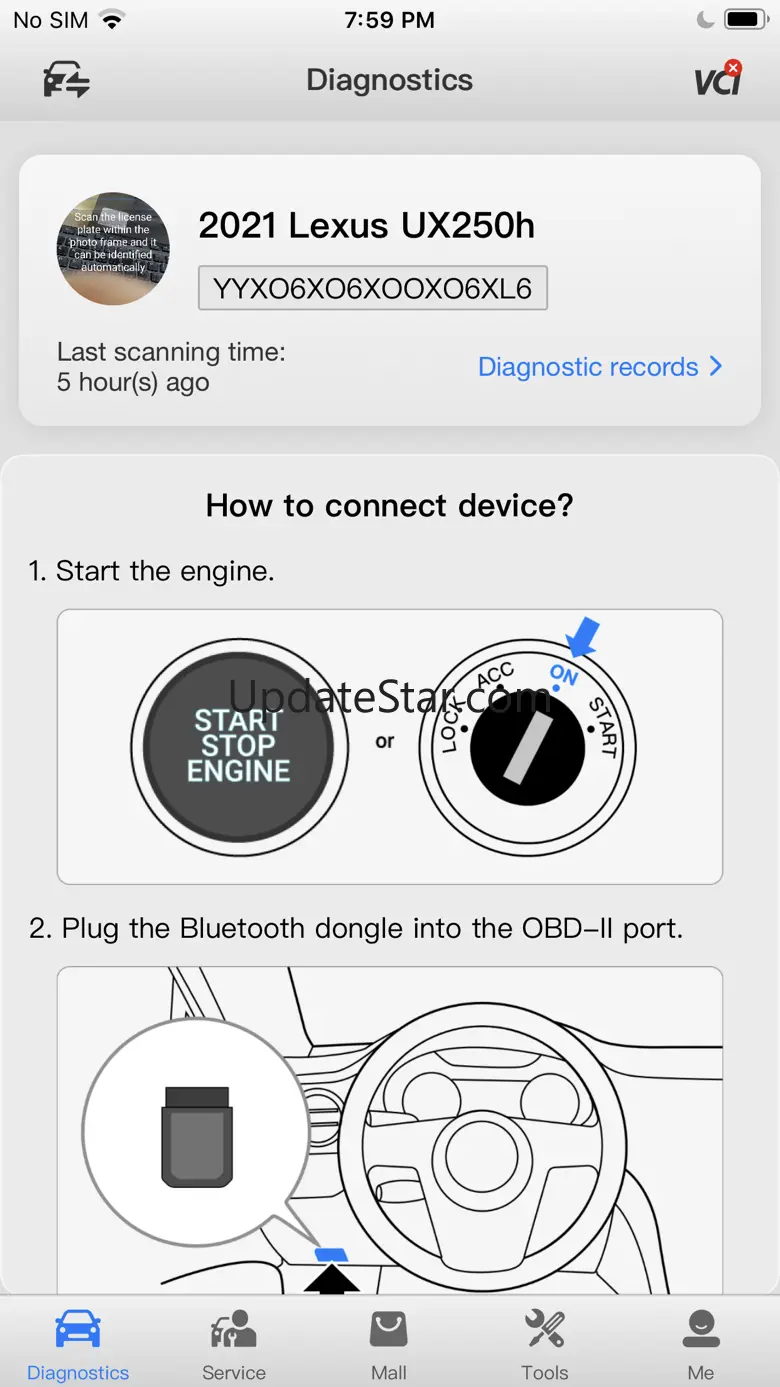Tap the battery indicator in status bar

(x=745, y=20)
